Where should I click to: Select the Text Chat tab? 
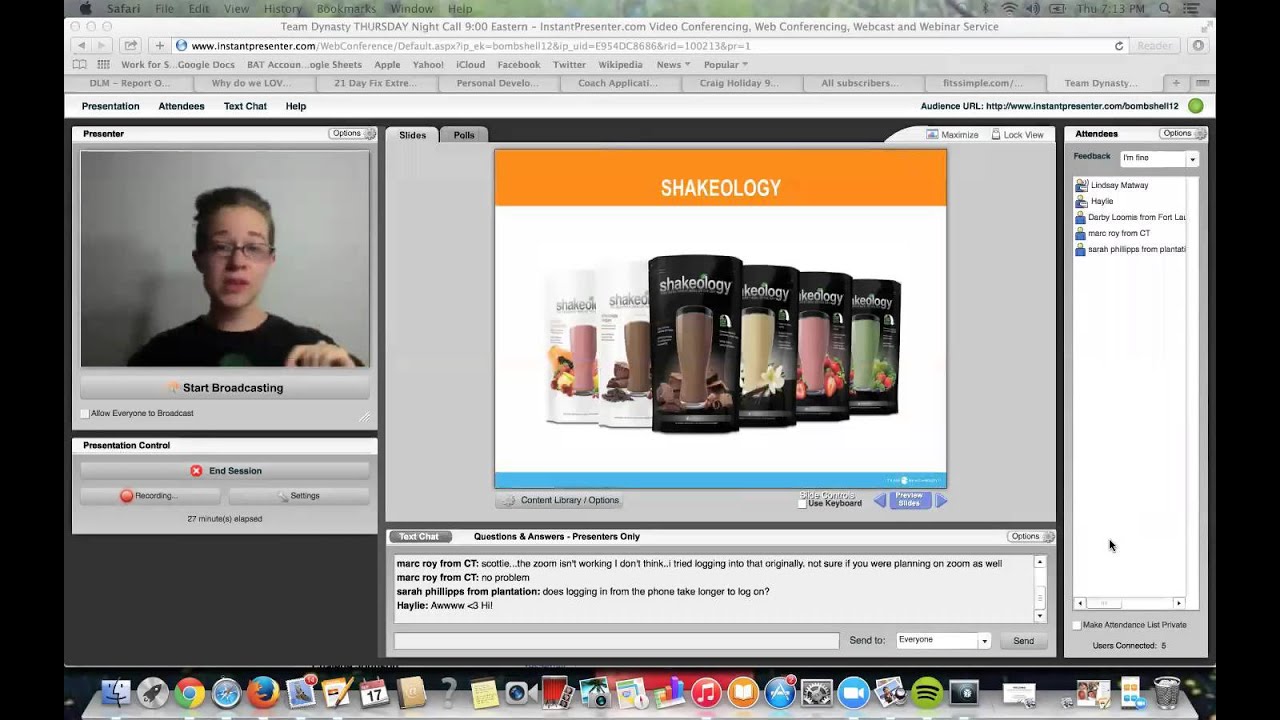click(418, 537)
